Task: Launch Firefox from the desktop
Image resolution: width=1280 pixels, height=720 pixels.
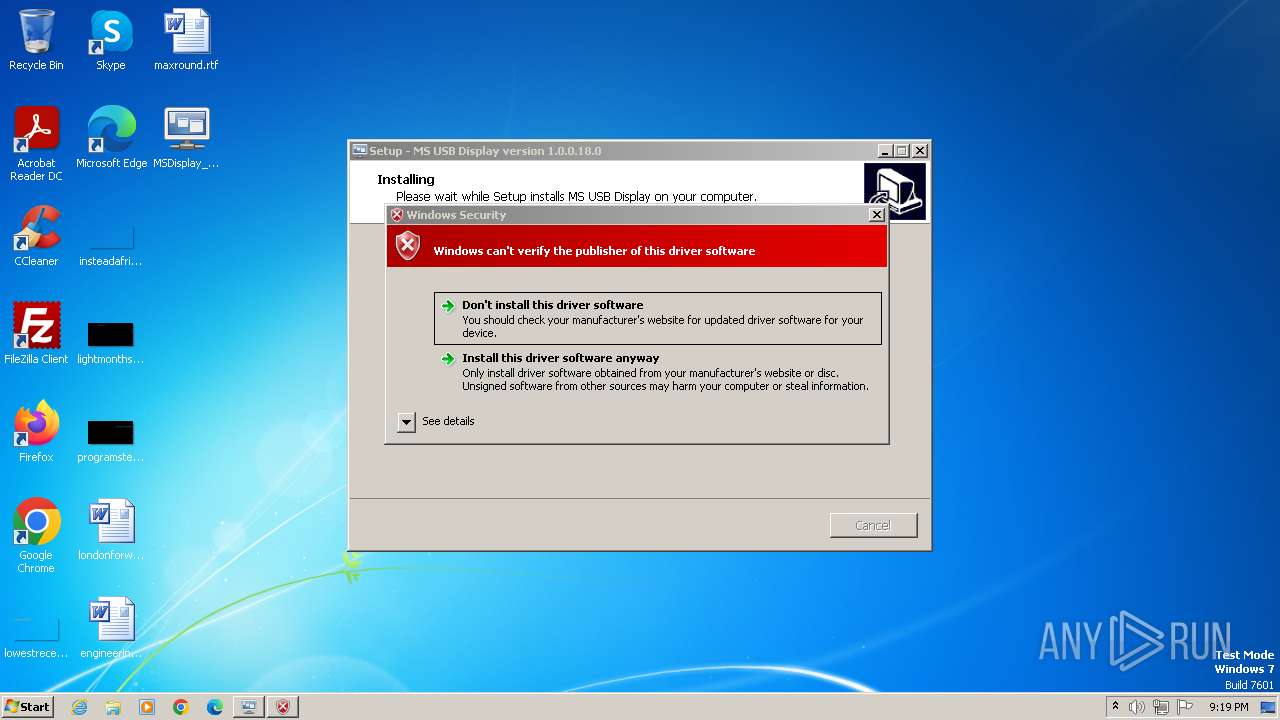Action: pyautogui.click(x=36, y=432)
